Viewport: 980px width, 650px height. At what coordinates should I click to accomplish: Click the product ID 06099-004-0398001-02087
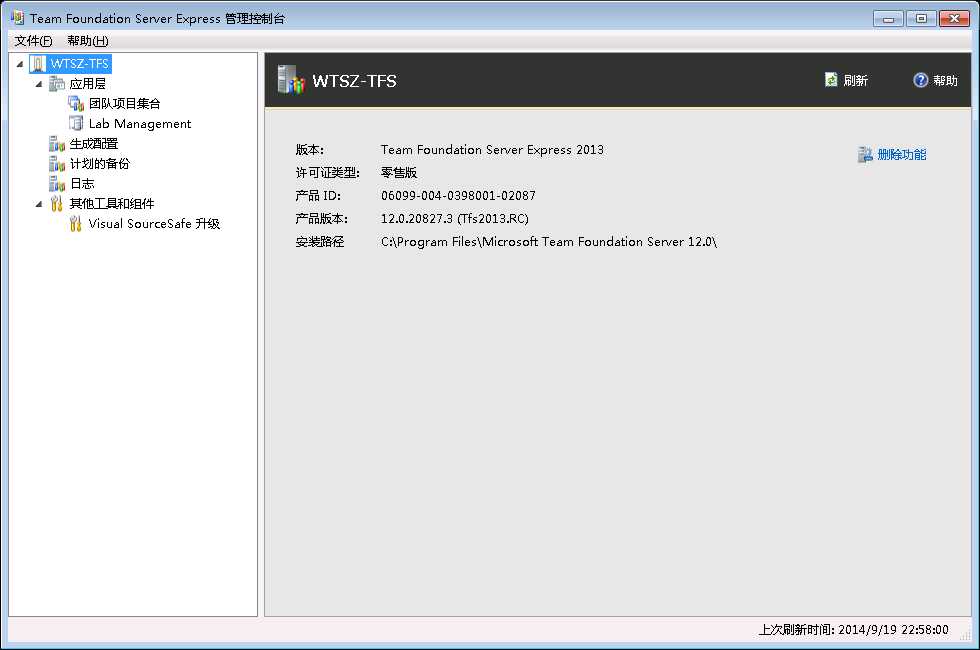pyautogui.click(x=458, y=196)
